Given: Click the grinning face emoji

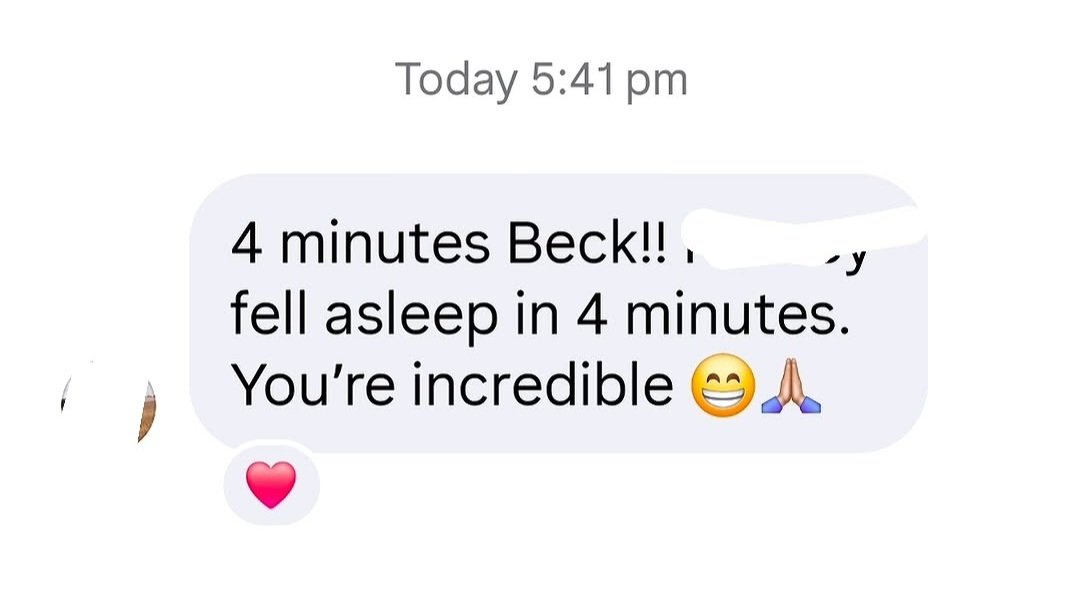Looking at the screenshot, I should [723, 385].
